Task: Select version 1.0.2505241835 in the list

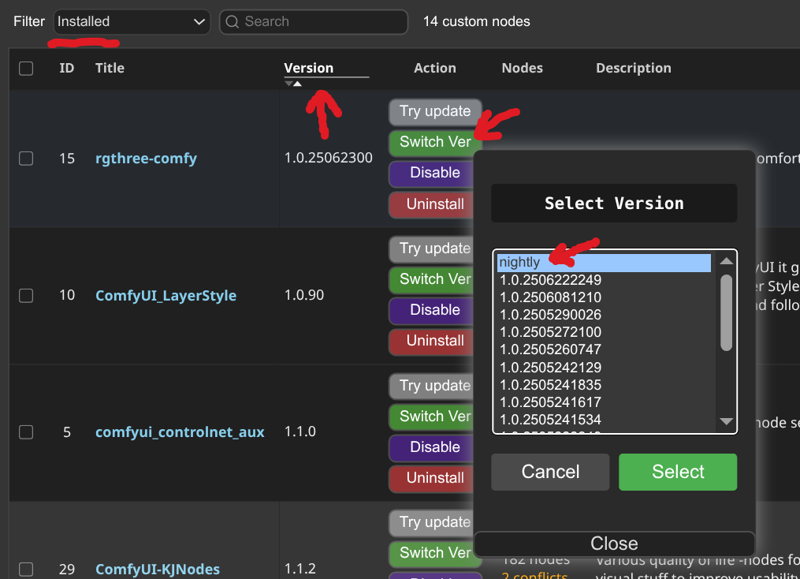Action: 604,385
